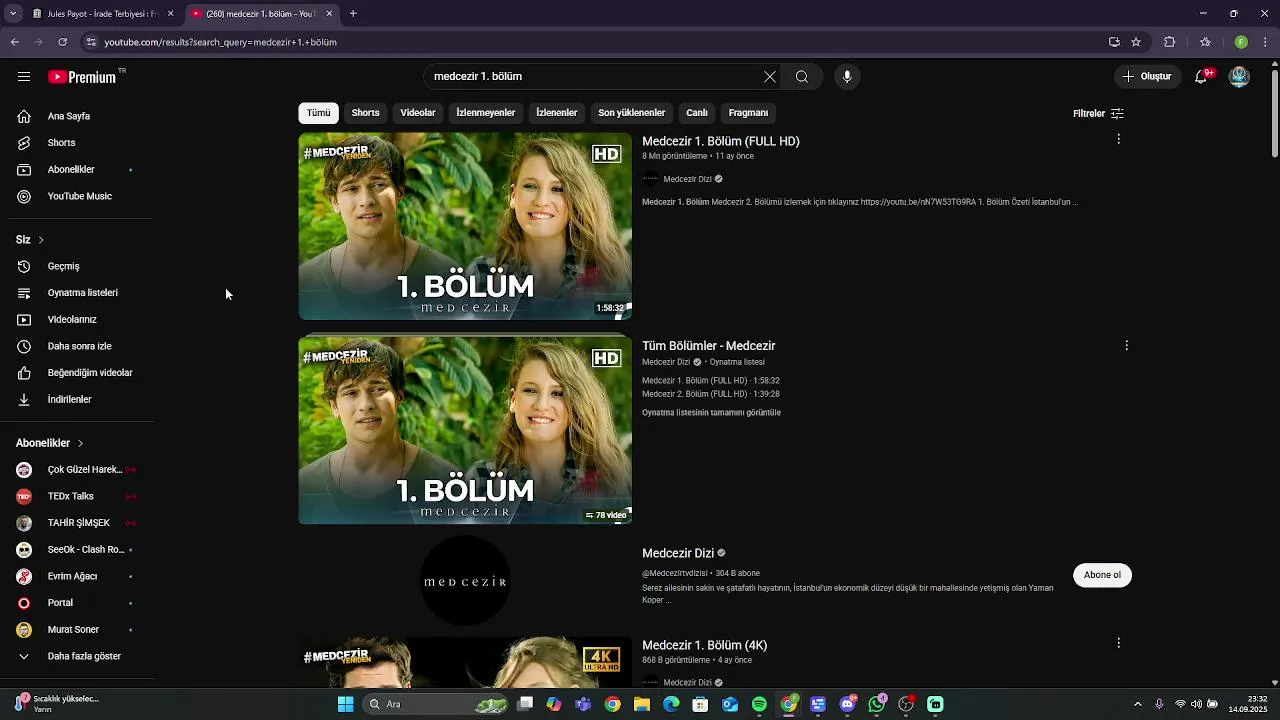Select the Shorts filter chip
Screen dimensions: 1280x720
coord(365,113)
